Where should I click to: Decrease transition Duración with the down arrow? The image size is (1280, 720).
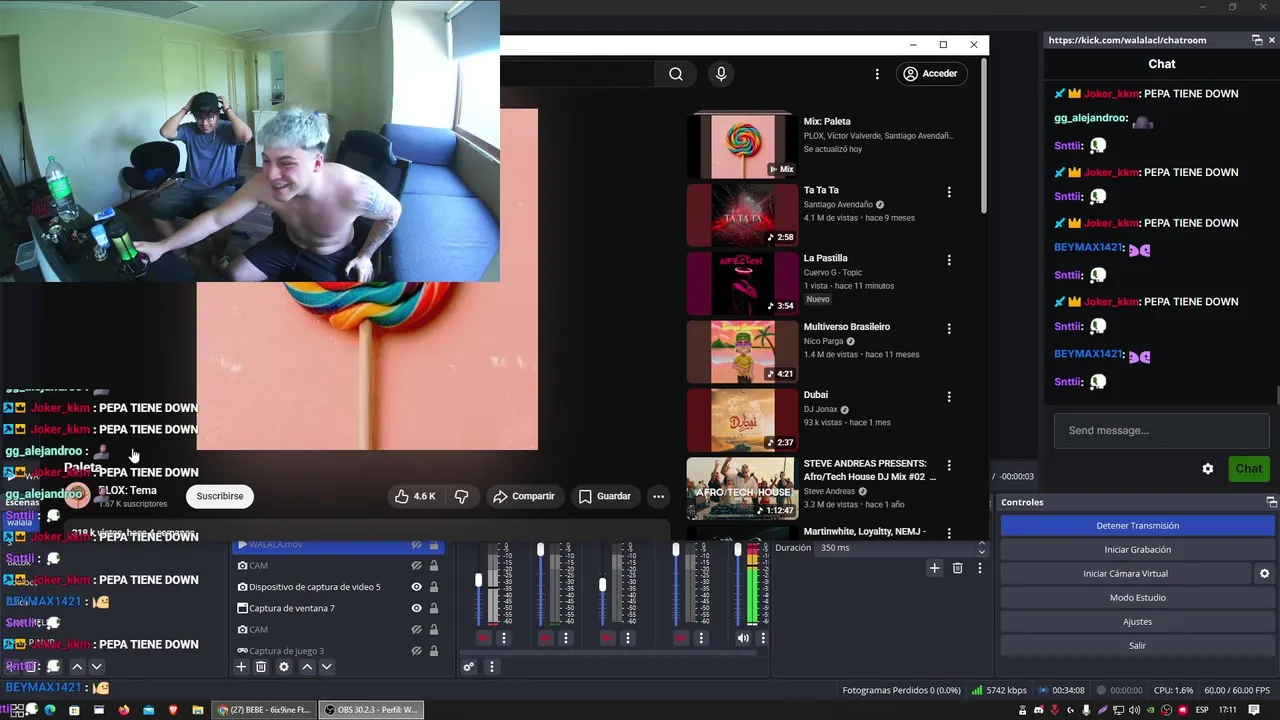point(981,552)
